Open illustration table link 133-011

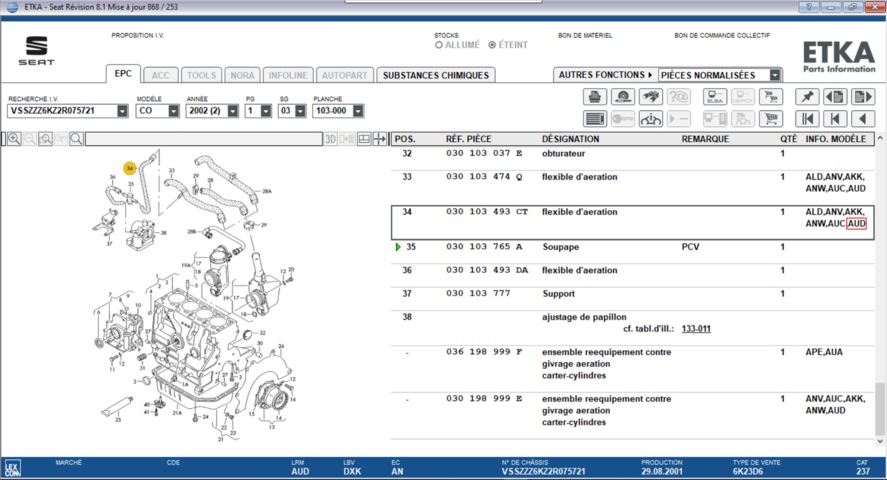[x=696, y=328]
